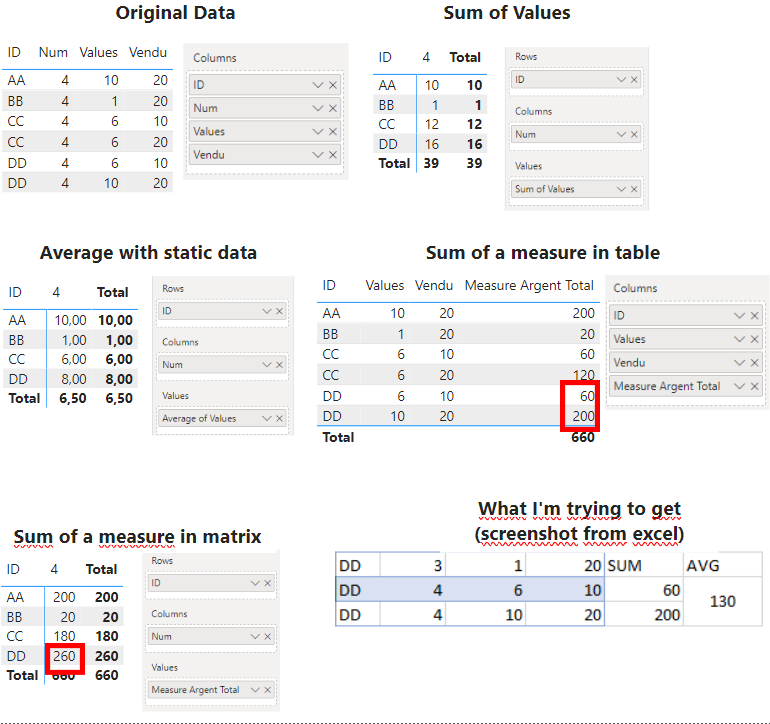Click ID header in Sum of Values matrix
The width and height of the screenshot is (770, 724).
[385, 57]
